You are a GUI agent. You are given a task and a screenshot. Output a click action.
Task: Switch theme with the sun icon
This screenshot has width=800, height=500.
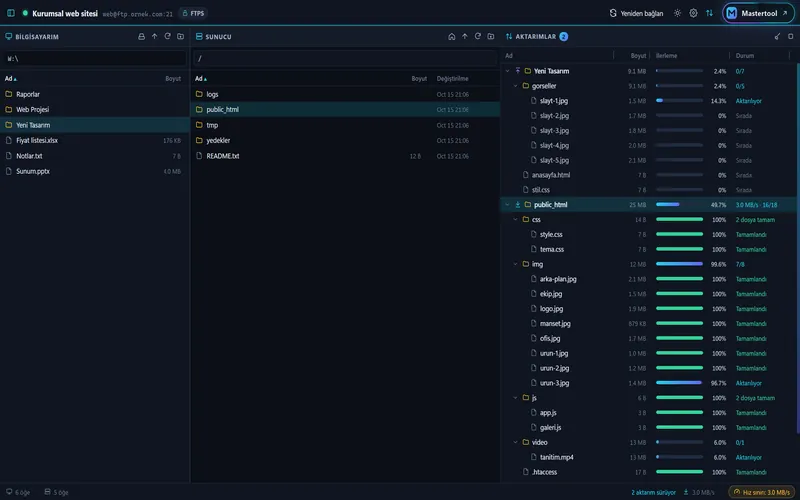click(x=677, y=13)
